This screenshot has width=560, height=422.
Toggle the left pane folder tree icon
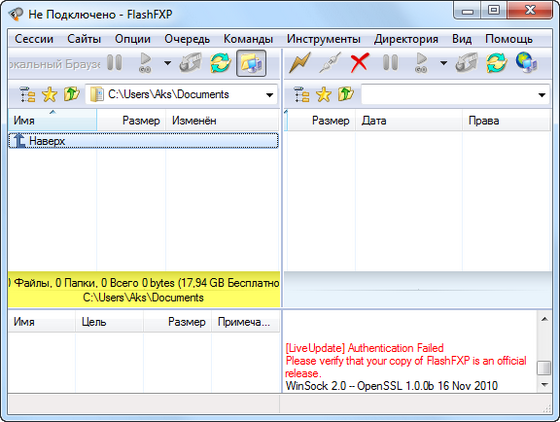[27, 95]
